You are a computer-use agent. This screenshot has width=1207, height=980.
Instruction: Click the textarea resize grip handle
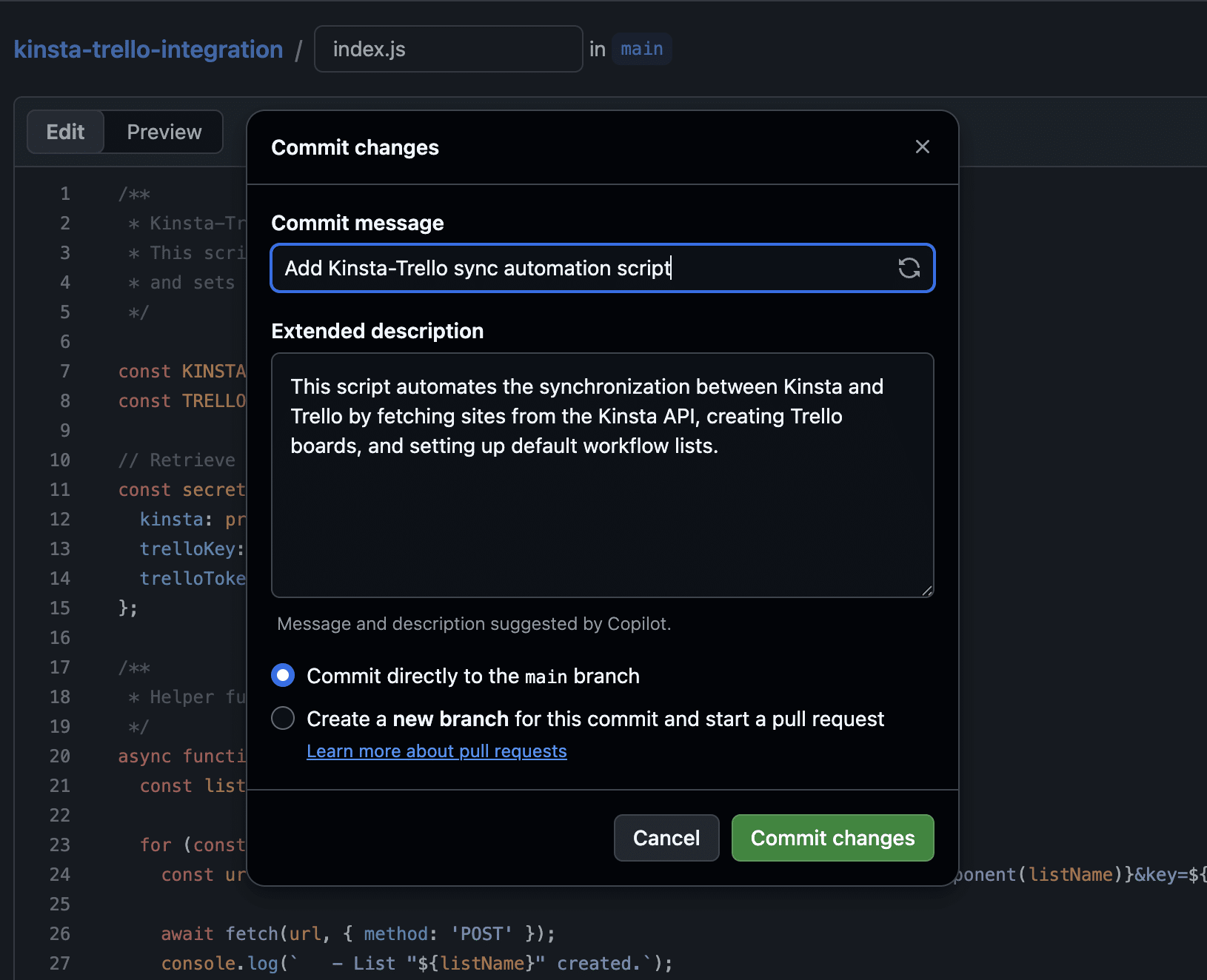[x=927, y=590]
